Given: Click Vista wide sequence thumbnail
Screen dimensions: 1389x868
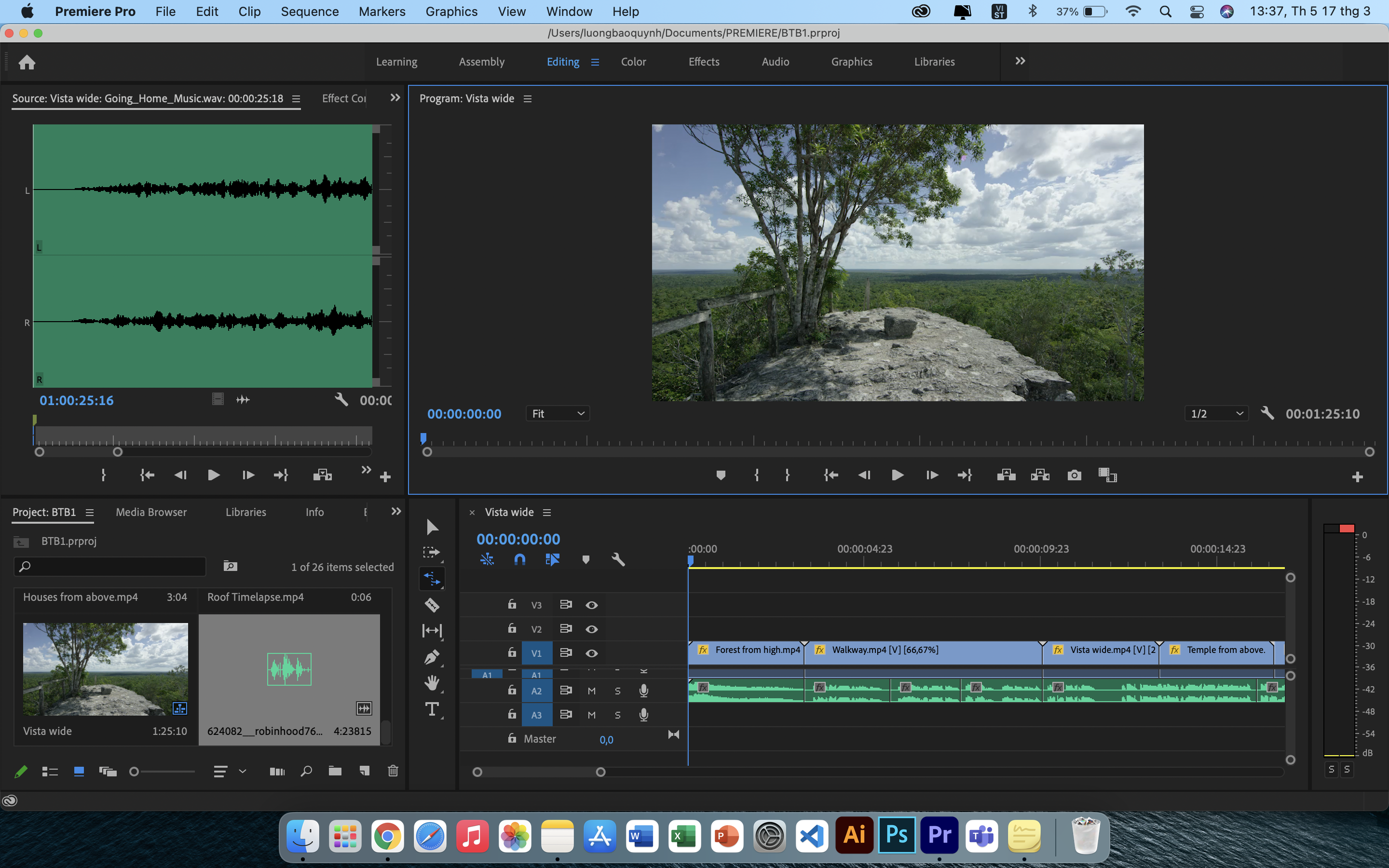Looking at the screenshot, I should (106, 669).
